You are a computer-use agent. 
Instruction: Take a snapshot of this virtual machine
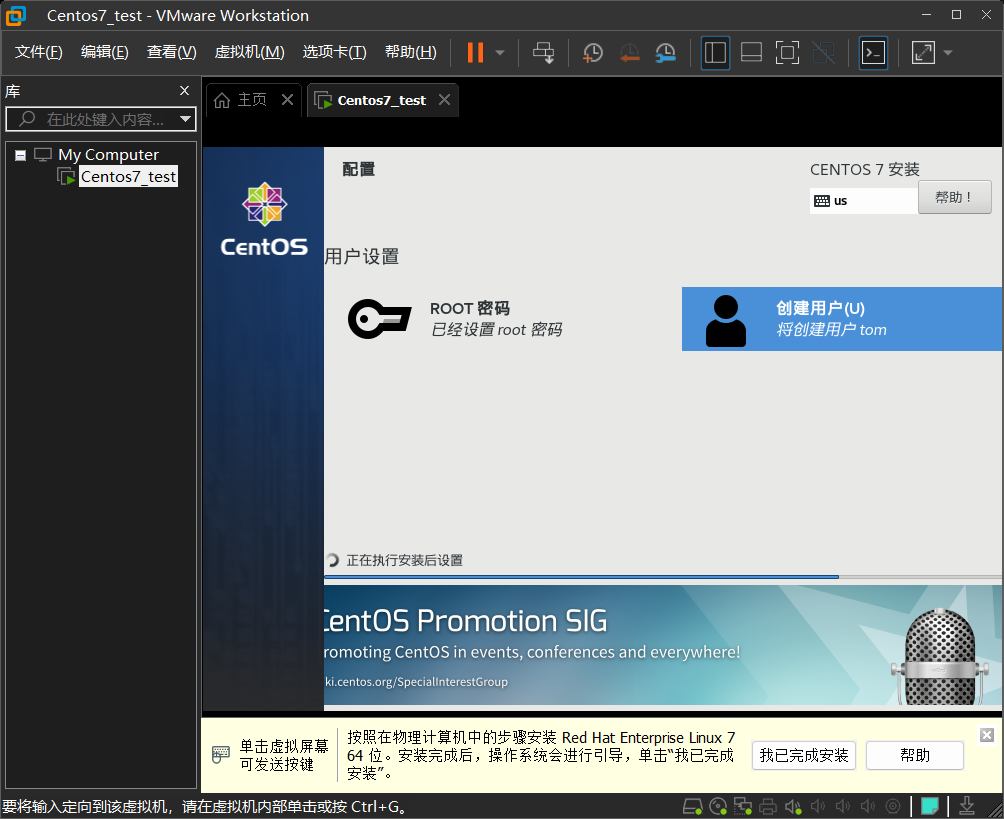[593, 53]
